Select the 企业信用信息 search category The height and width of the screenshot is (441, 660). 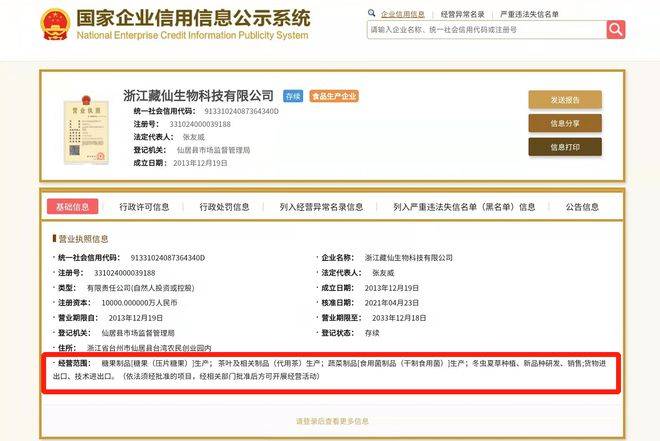tap(402, 14)
